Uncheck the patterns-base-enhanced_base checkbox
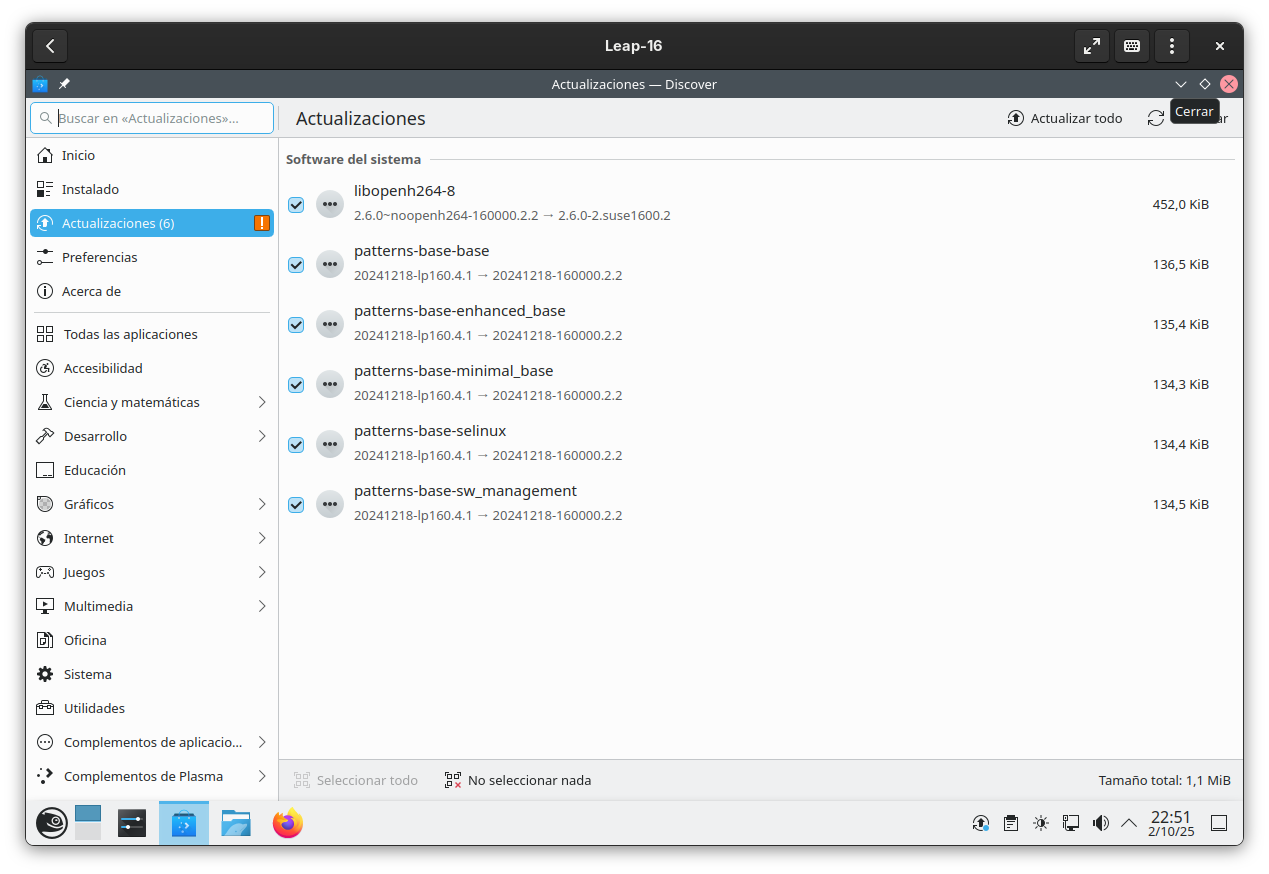Image resolution: width=1269 pixels, height=874 pixels. 296,325
